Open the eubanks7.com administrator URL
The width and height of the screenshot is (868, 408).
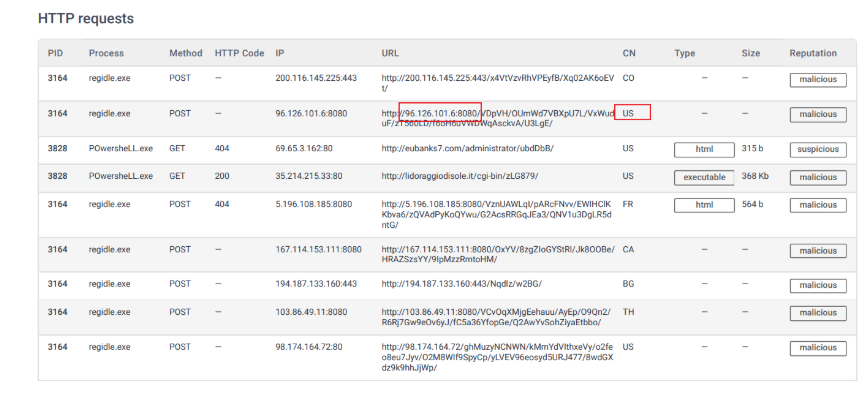click(467, 149)
